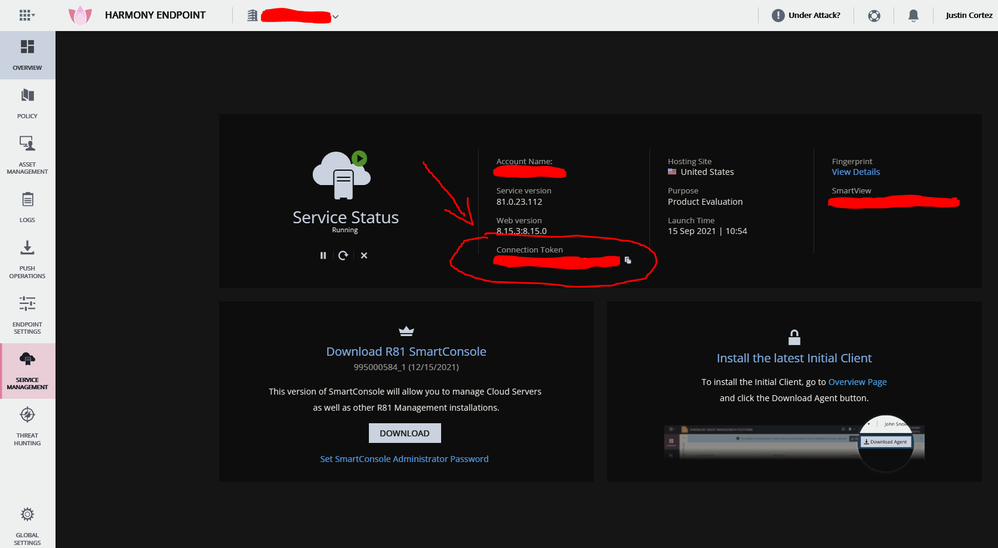Click the building account icon
Viewport: 998px width, 548px height.
pos(252,15)
